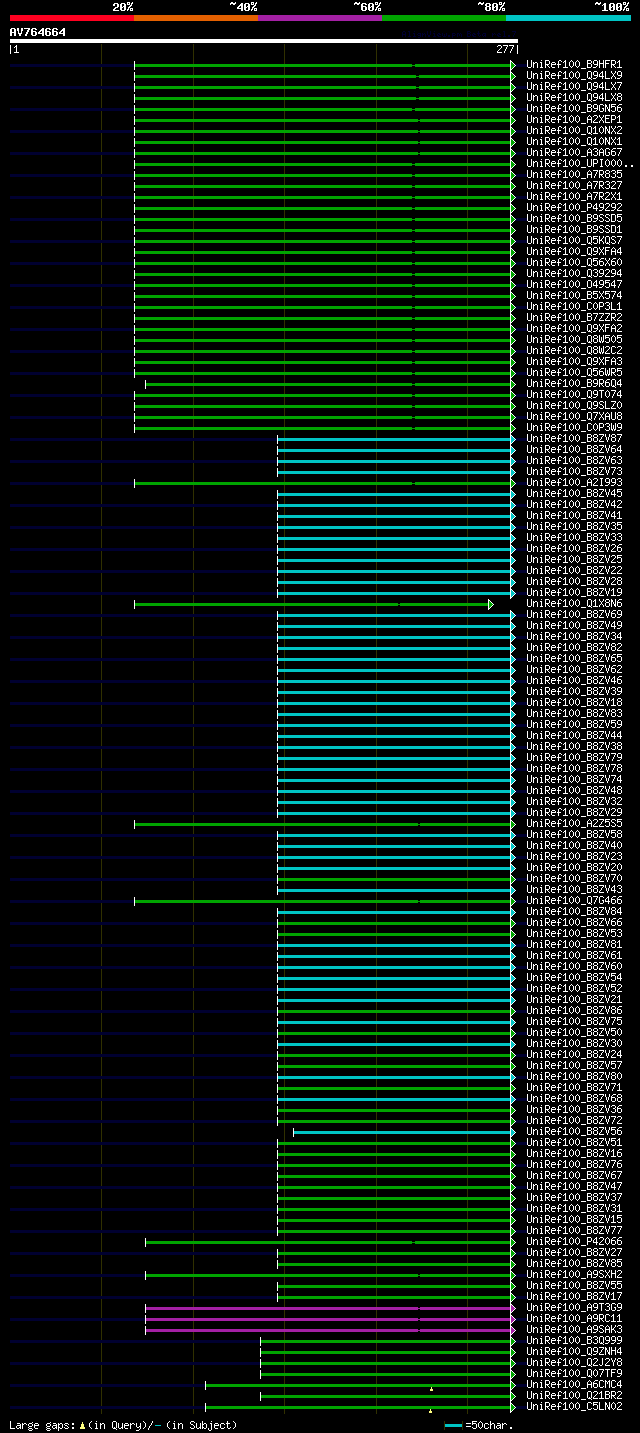
Task: Click hit label UniRef100_B8ZV18
Action: 574,703
